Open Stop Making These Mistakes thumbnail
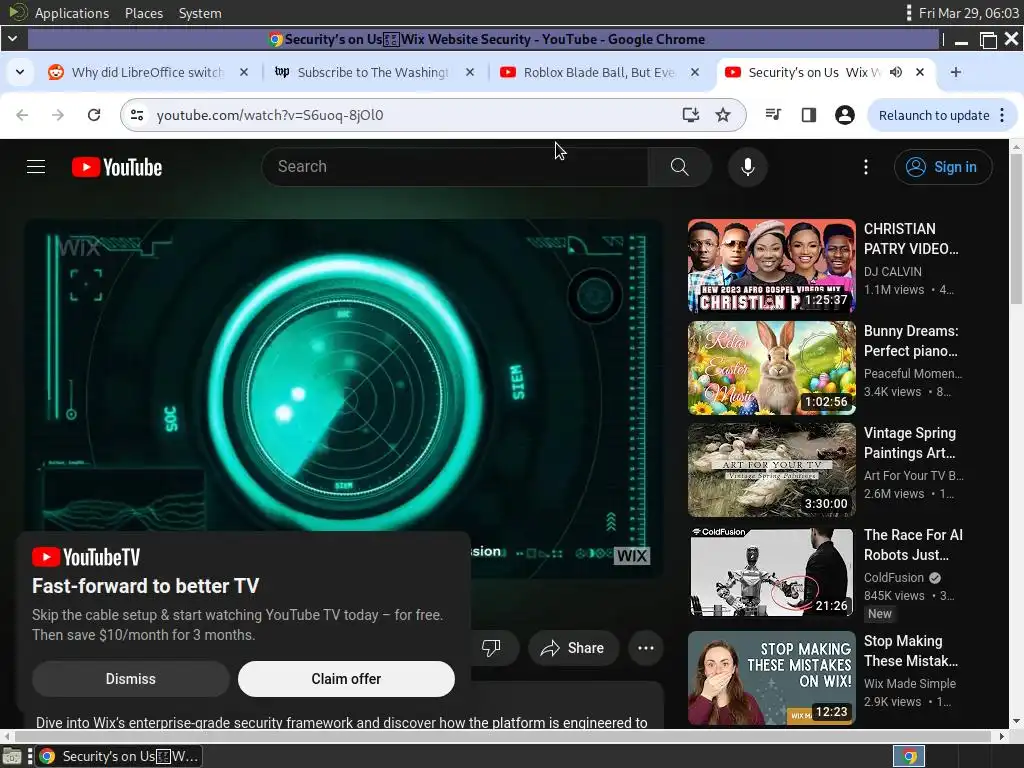The height and width of the screenshot is (768, 1024). (771, 678)
